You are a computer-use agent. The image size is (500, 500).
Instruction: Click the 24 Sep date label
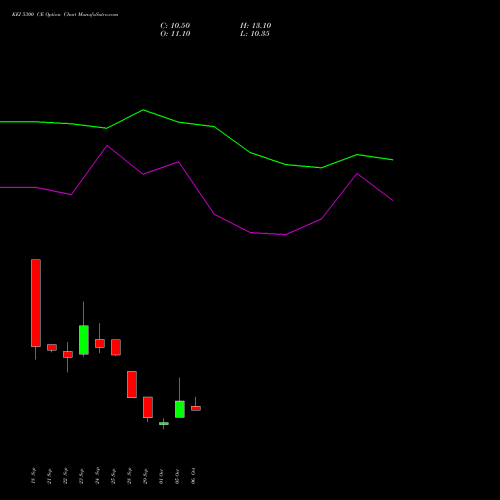tap(97, 476)
